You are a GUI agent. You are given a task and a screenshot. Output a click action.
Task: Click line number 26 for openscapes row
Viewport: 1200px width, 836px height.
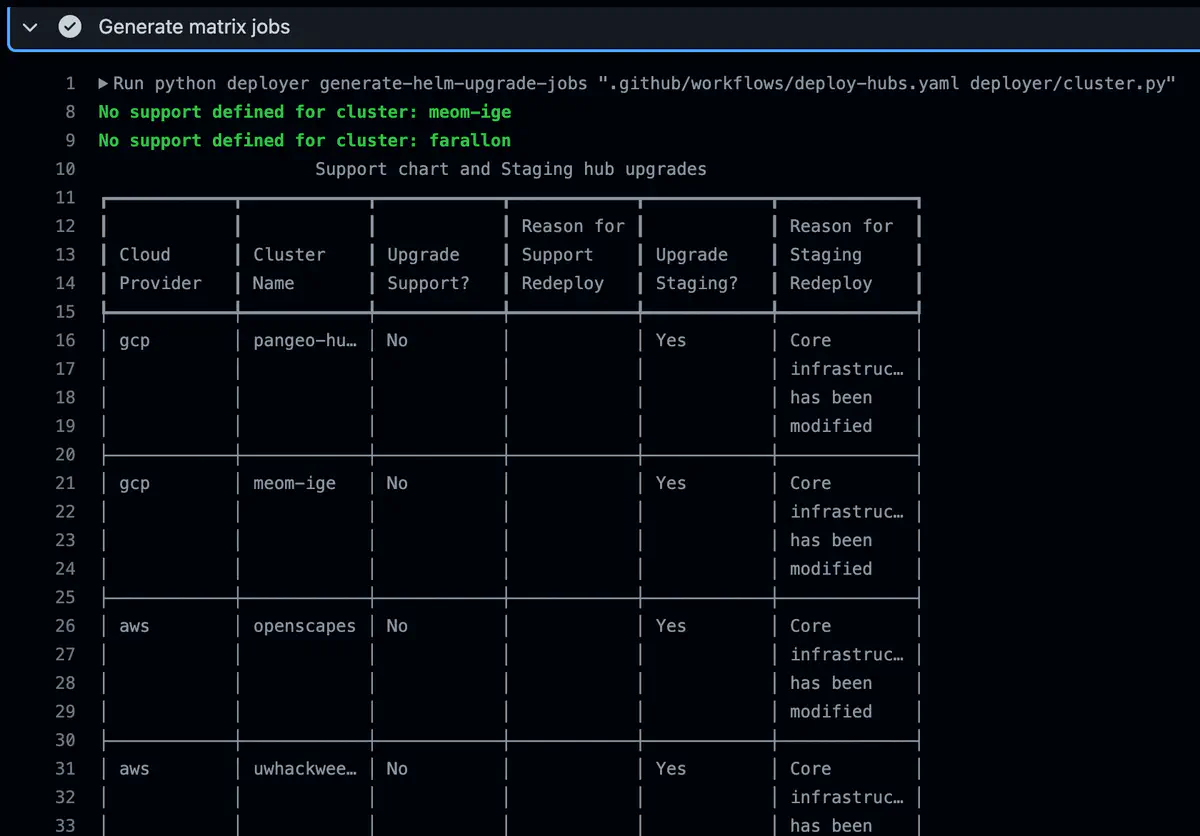click(x=65, y=626)
